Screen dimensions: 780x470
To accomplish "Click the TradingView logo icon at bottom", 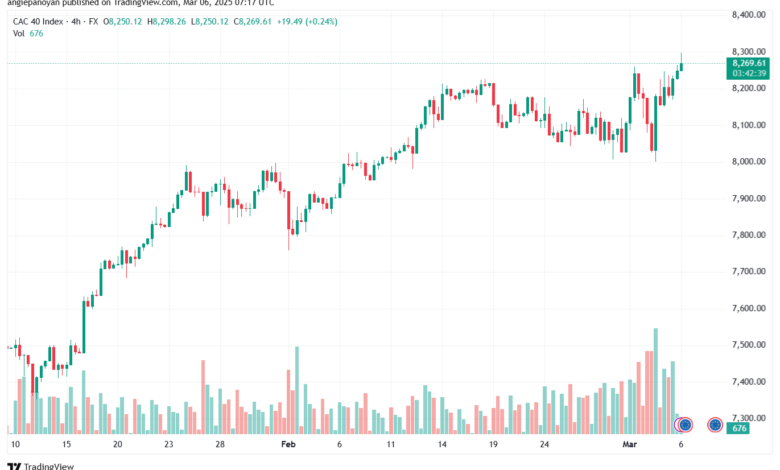I will point(14,466).
